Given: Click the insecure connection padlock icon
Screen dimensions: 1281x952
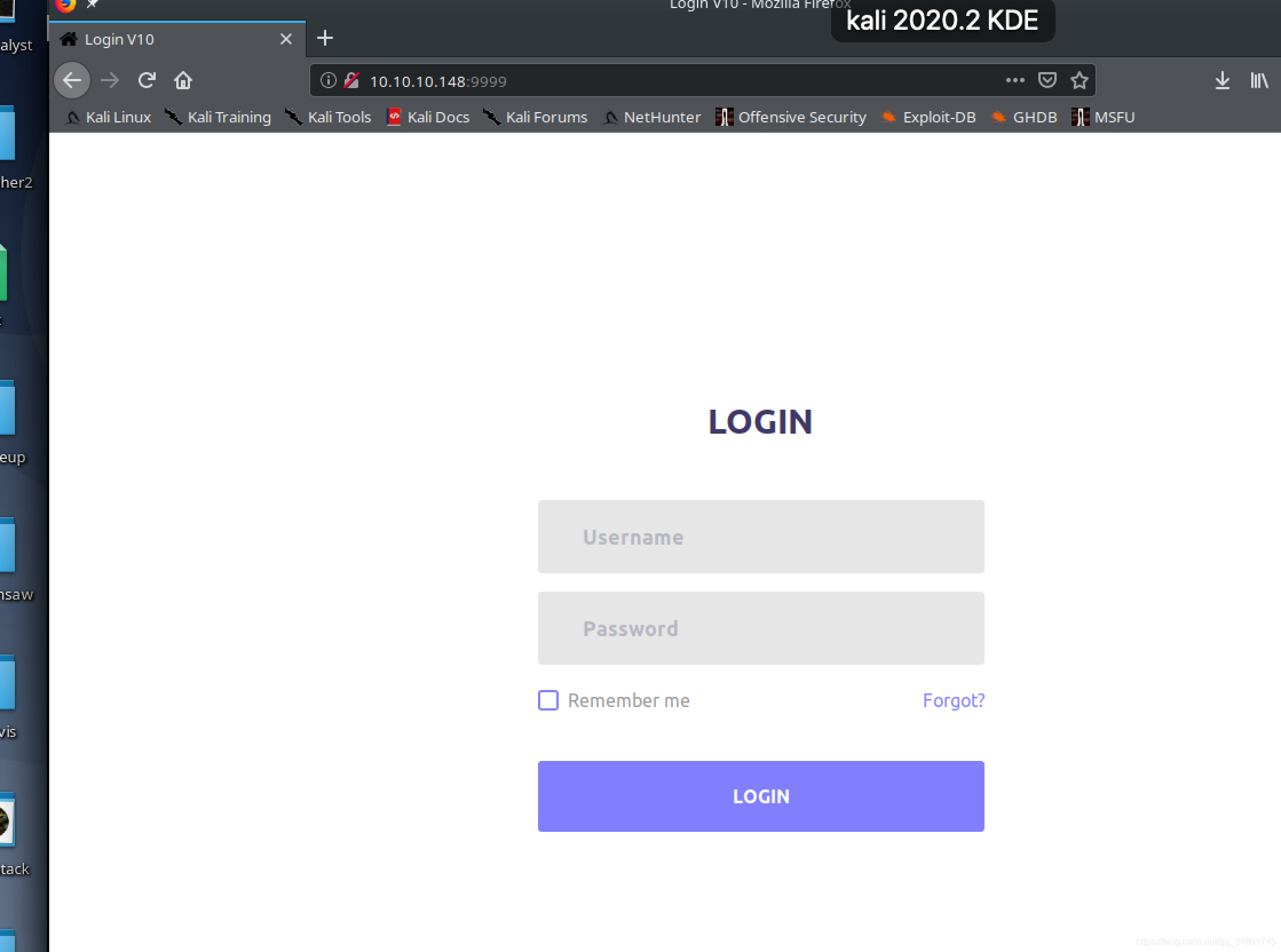Looking at the screenshot, I should 351,80.
